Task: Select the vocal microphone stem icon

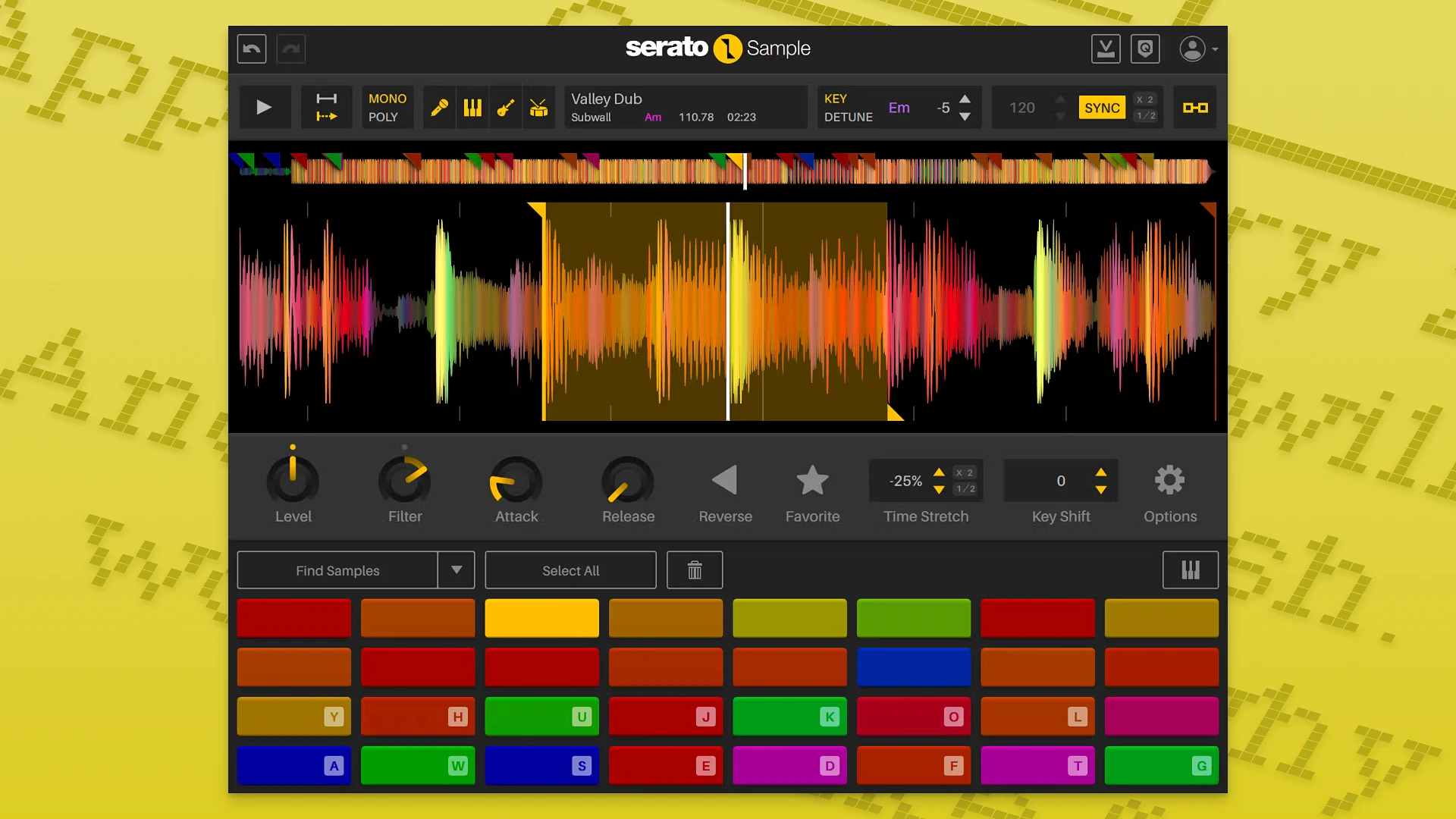Action: pyautogui.click(x=439, y=107)
